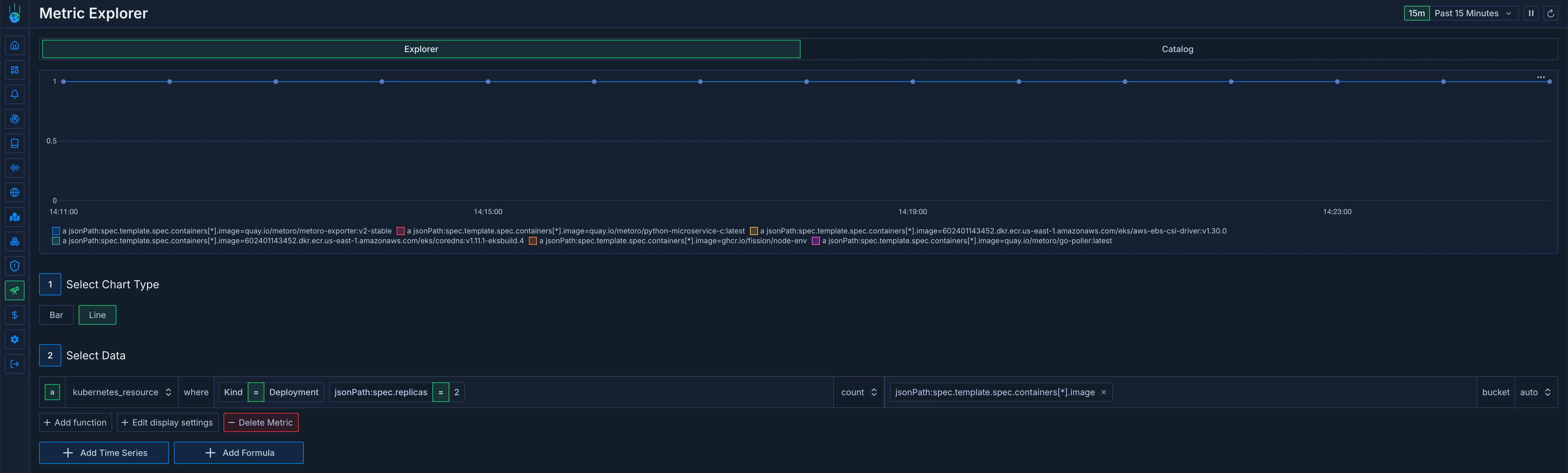Viewport: 1568px width, 473px height.
Task: Switch to the Catalog tab
Action: point(1177,49)
